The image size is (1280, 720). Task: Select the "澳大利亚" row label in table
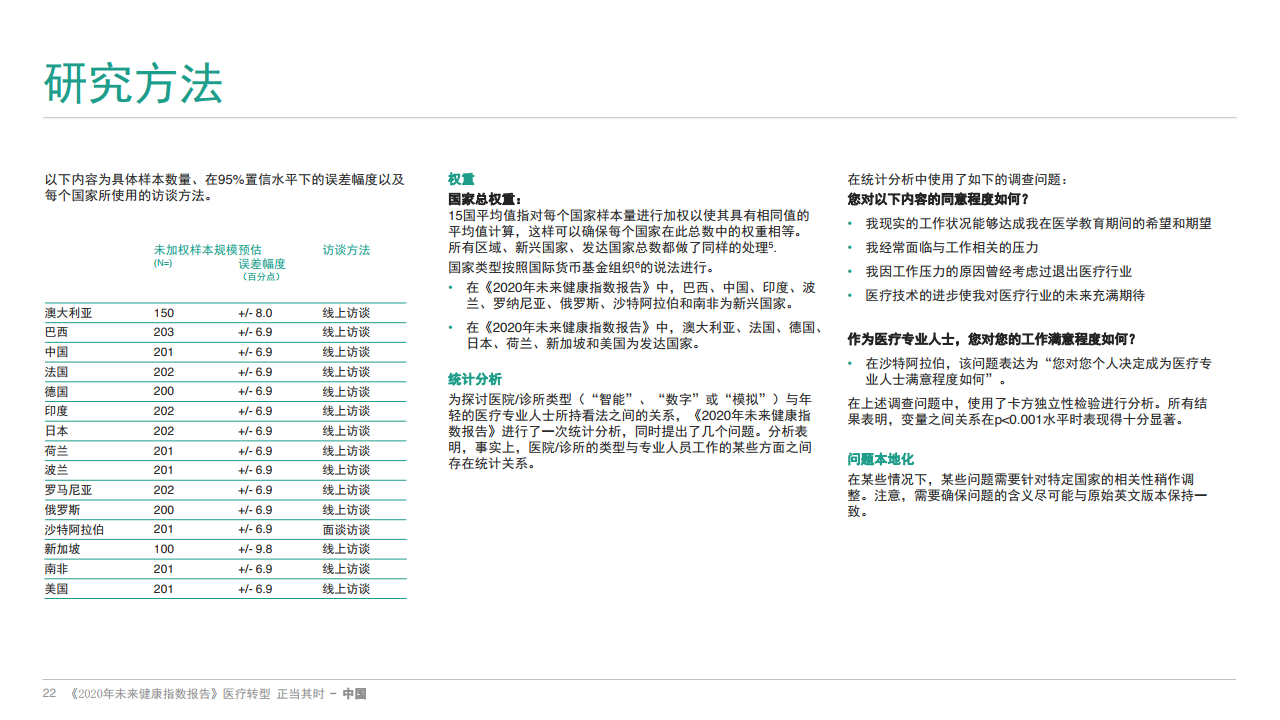click(x=69, y=313)
